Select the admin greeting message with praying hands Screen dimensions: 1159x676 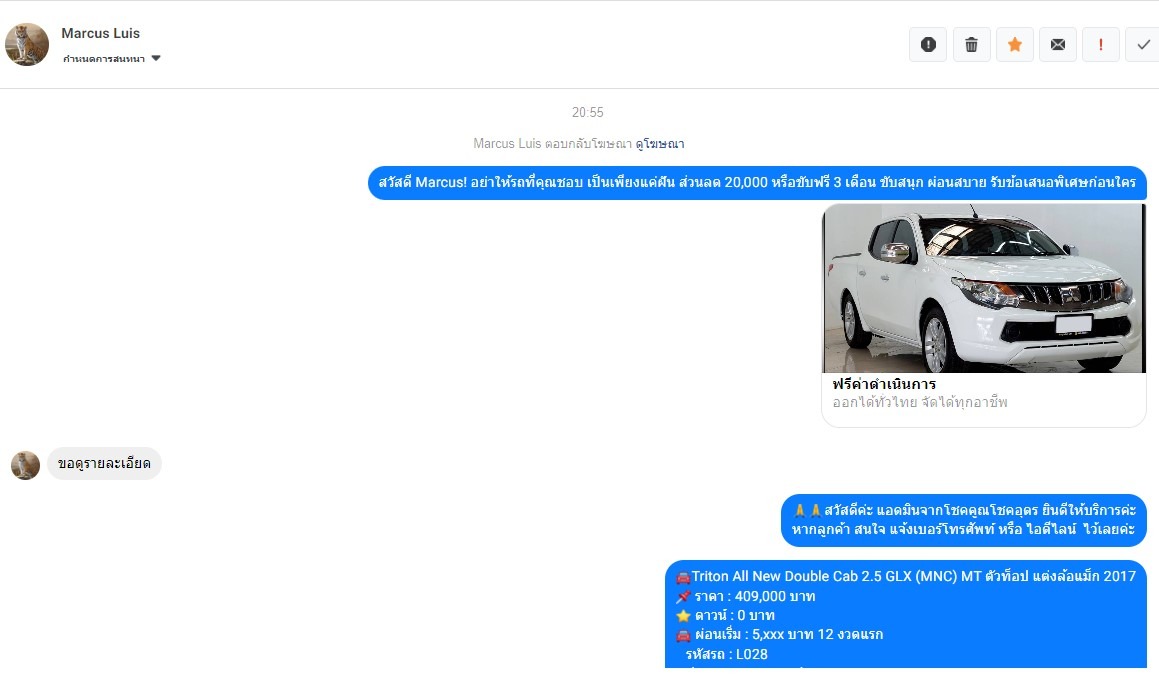(964, 520)
